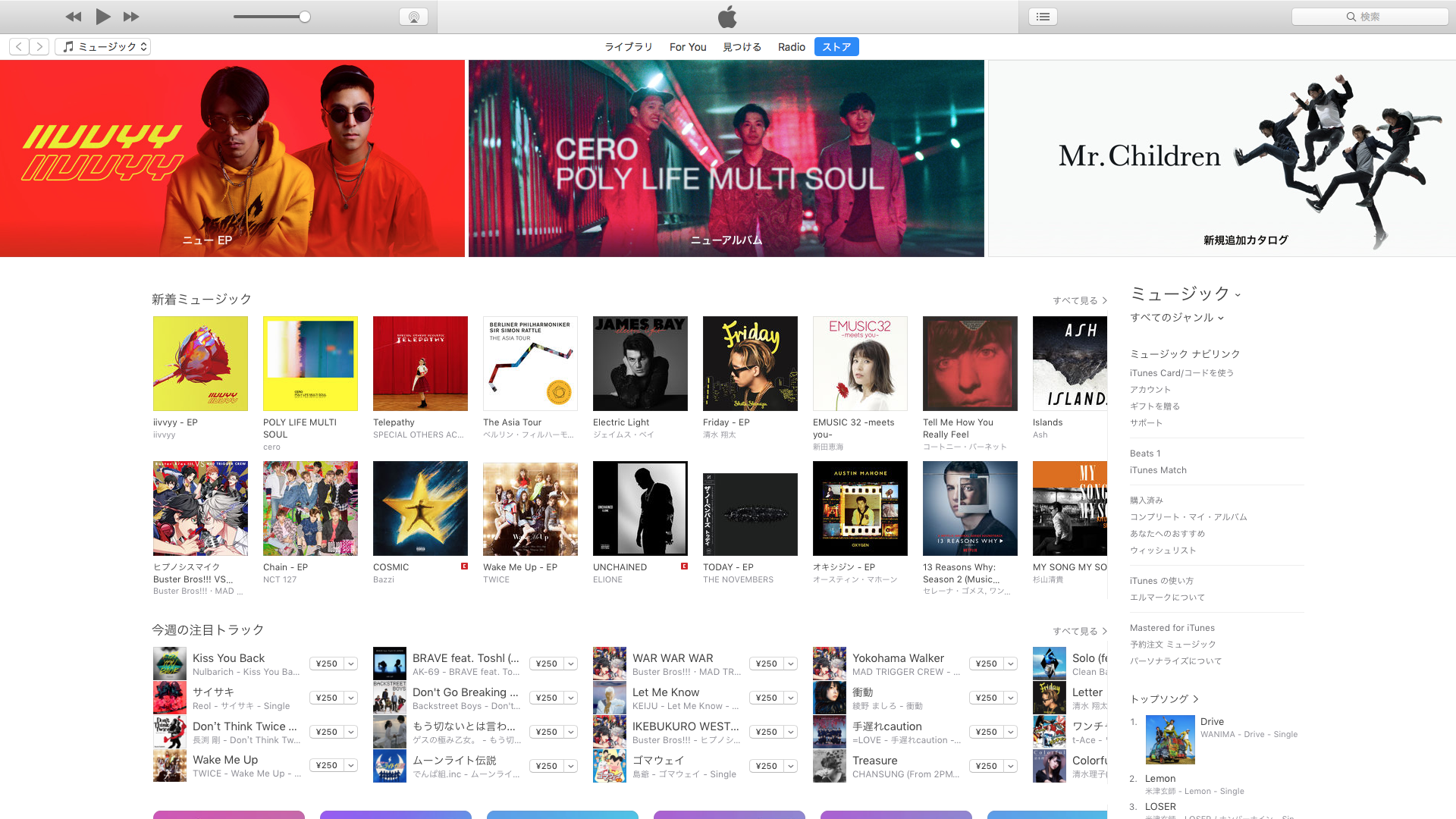
Task: Select the ストア tab
Action: click(836, 47)
